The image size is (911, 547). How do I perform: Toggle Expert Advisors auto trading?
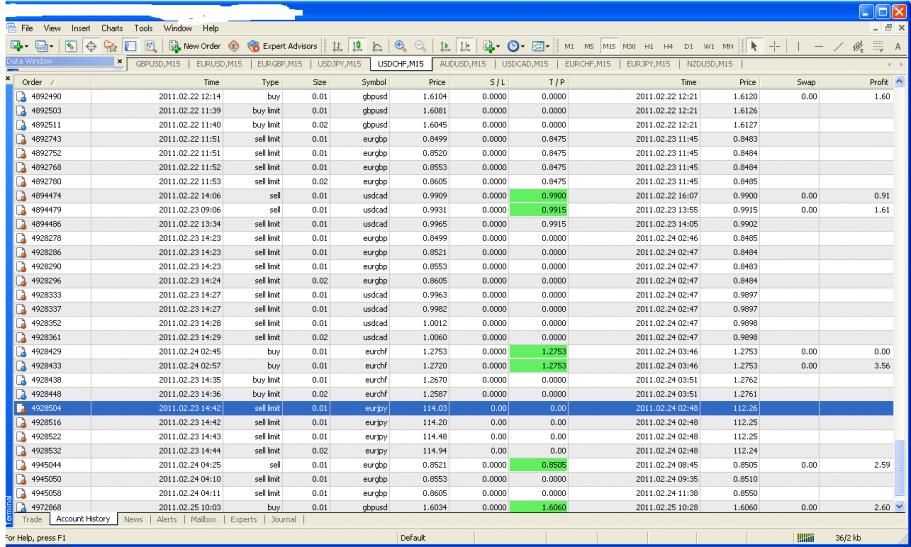(x=281, y=47)
